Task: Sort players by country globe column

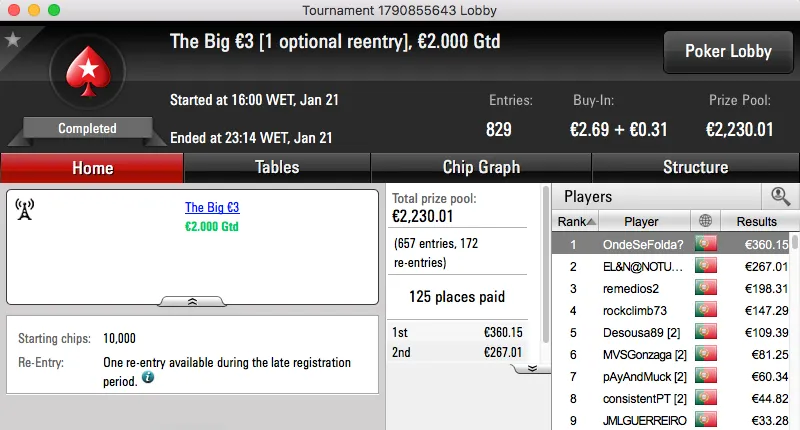Action: point(706,221)
